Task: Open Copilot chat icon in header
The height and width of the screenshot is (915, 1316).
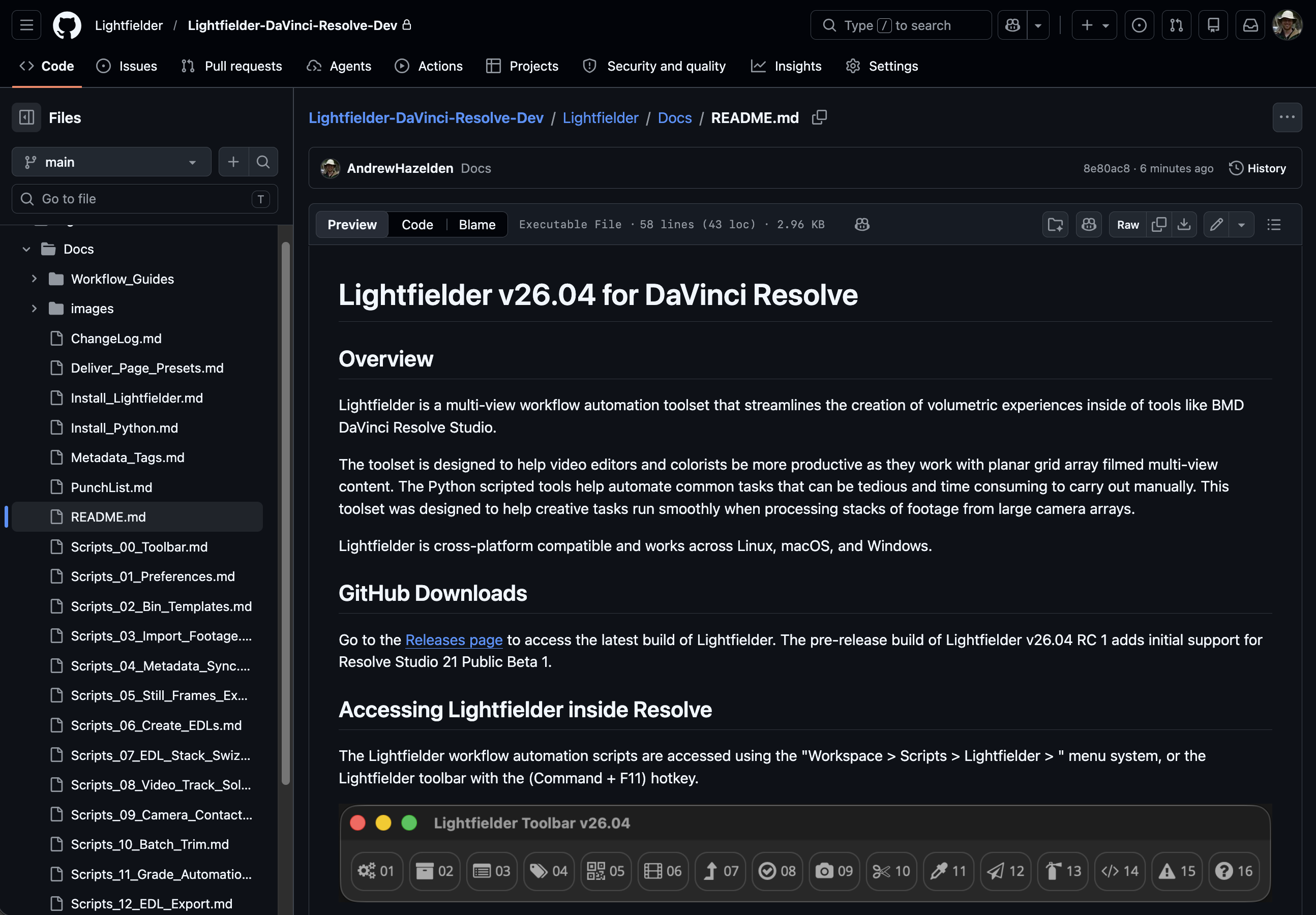Action: pos(1012,25)
